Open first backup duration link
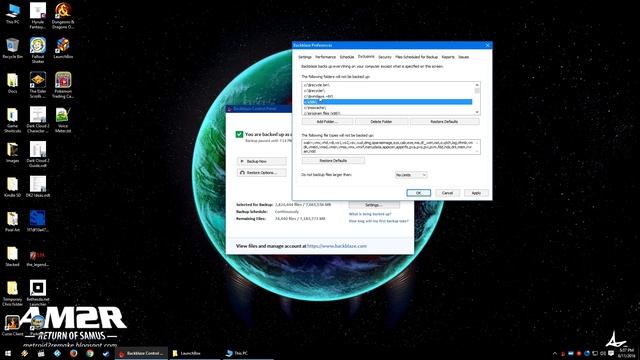This screenshot has height=360, width=640. (378, 221)
